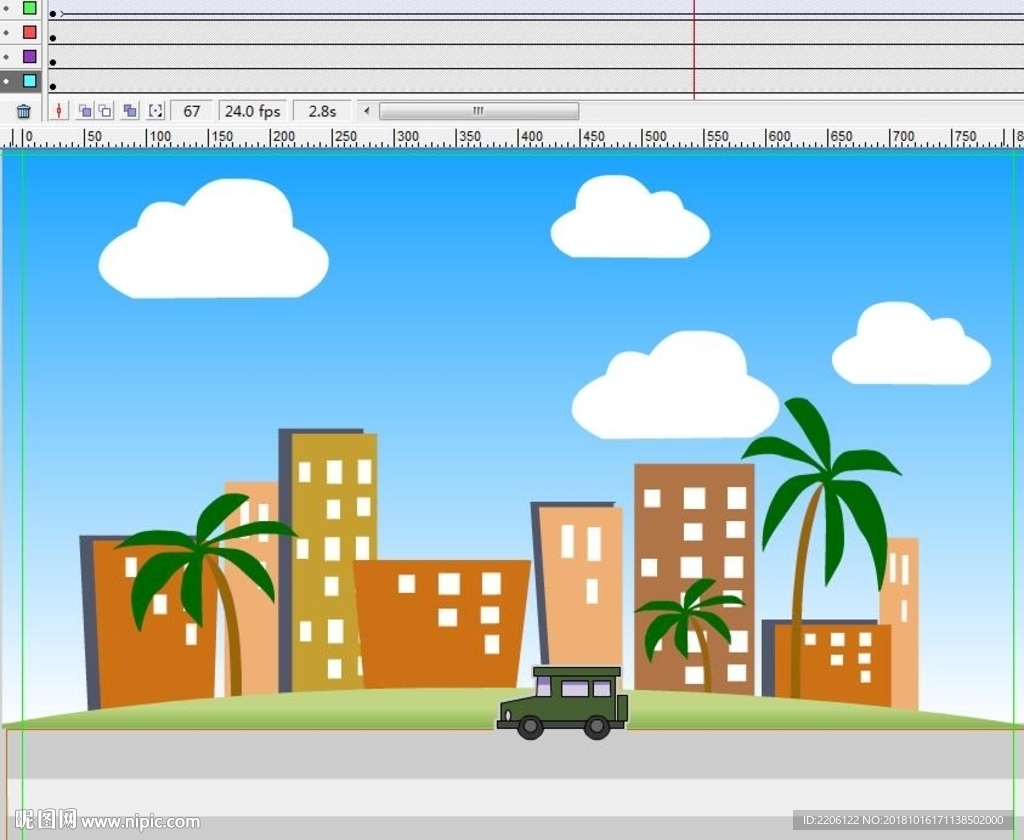This screenshot has width=1024, height=840.
Task: Toggle outline view for red layer
Action: [x=30, y=32]
